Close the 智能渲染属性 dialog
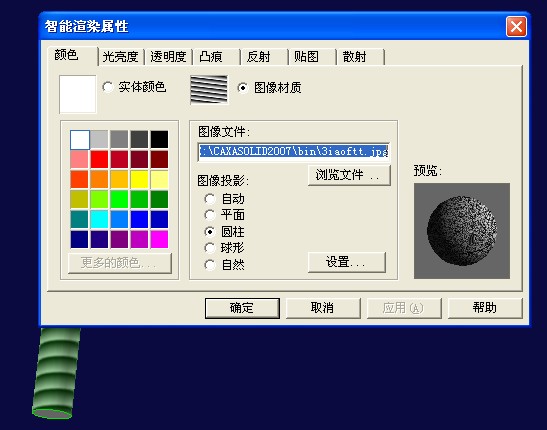The width and height of the screenshot is (547, 430). 516,27
